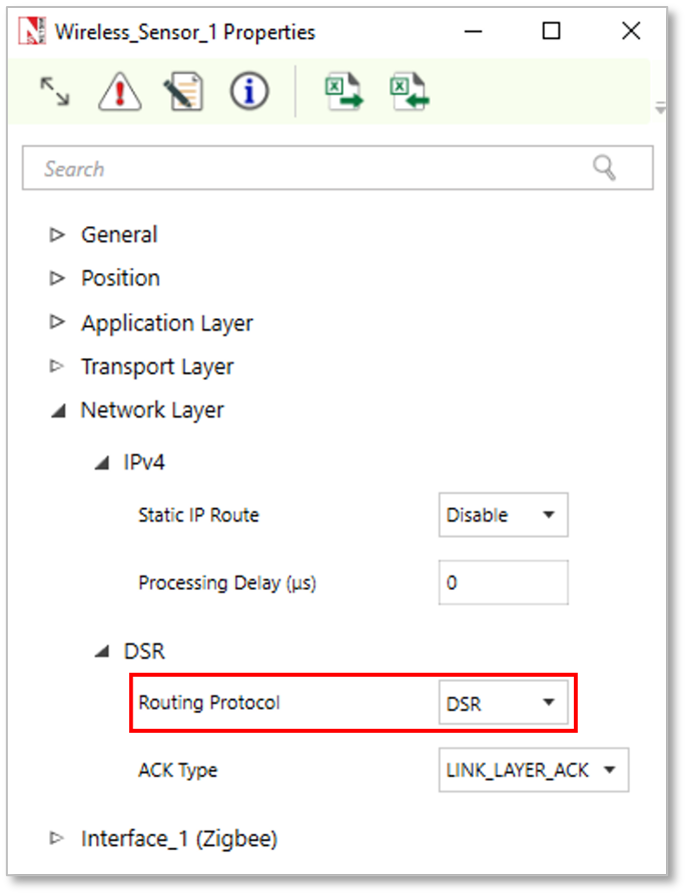Collapse the DSR subsection
This screenshot has width=687, height=895.
point(102,652)
